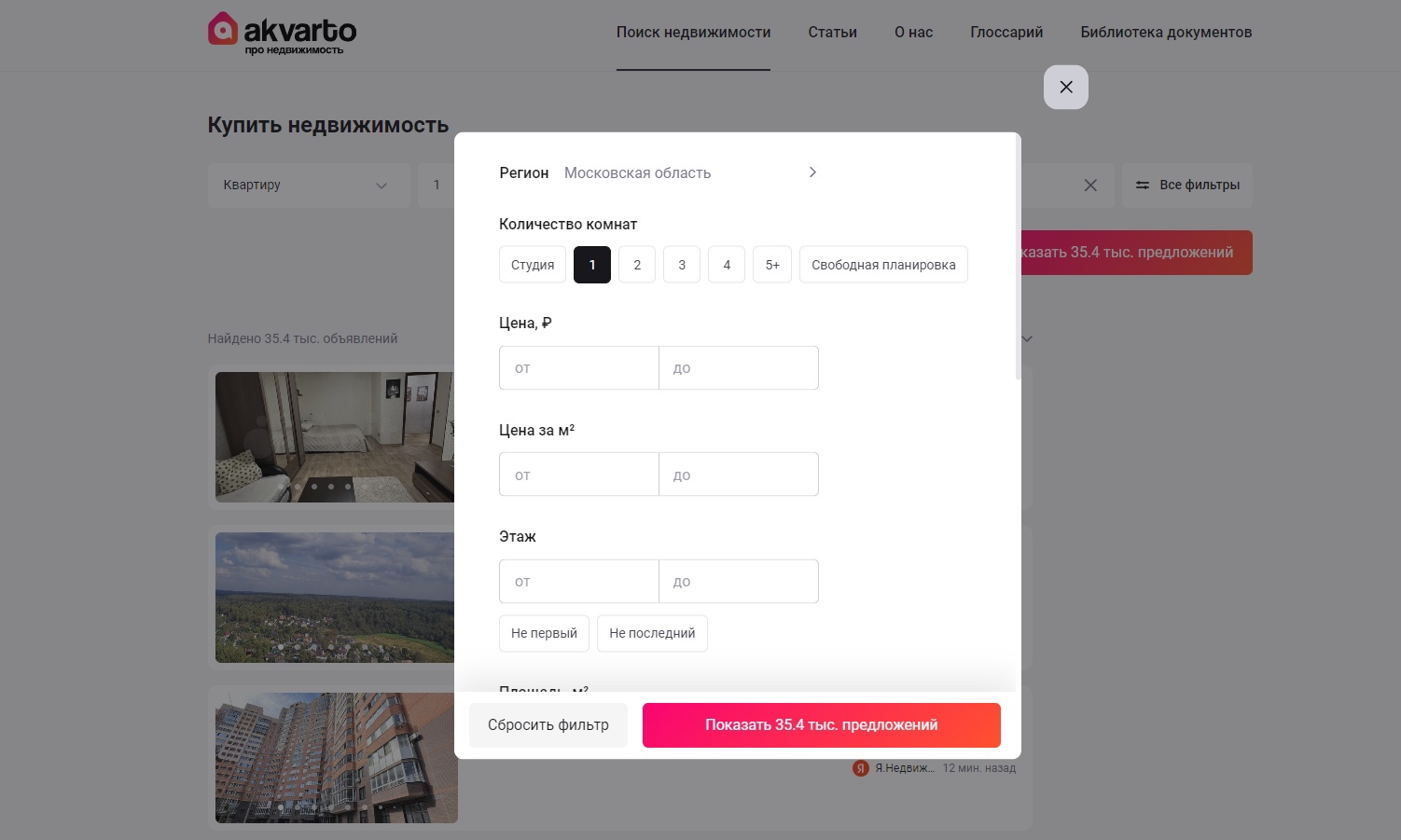
Task: Focus the Этаж 'до' field
Action: (739, 582)
